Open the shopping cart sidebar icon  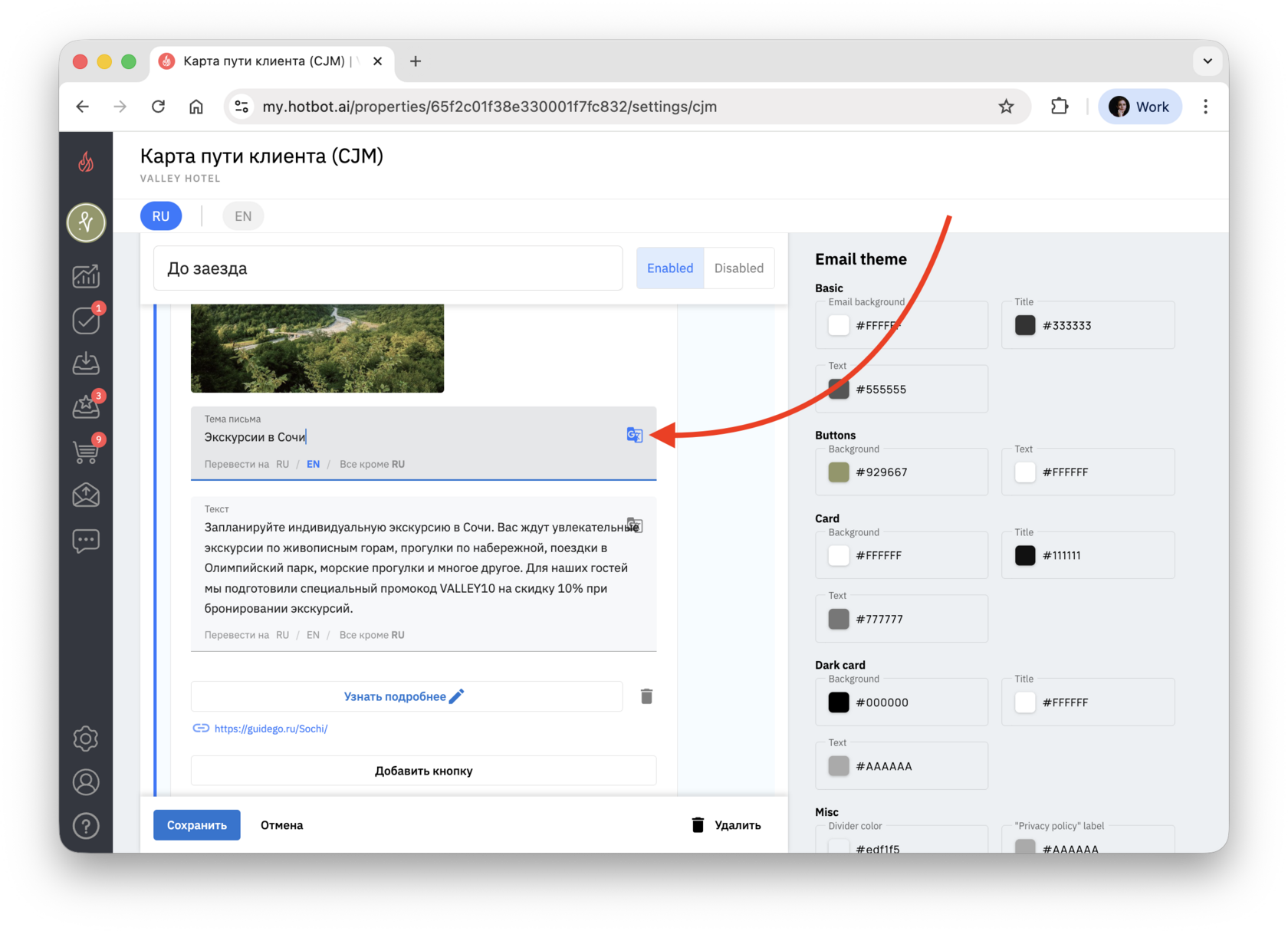86,451
